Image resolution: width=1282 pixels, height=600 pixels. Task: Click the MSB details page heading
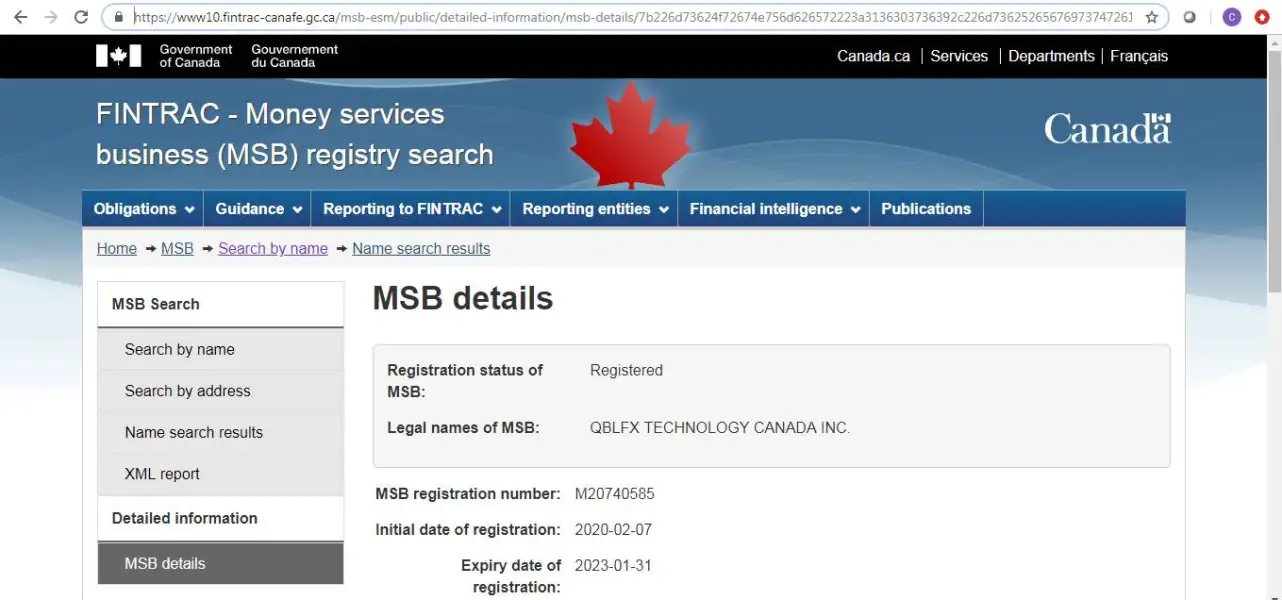click(463, 298)
